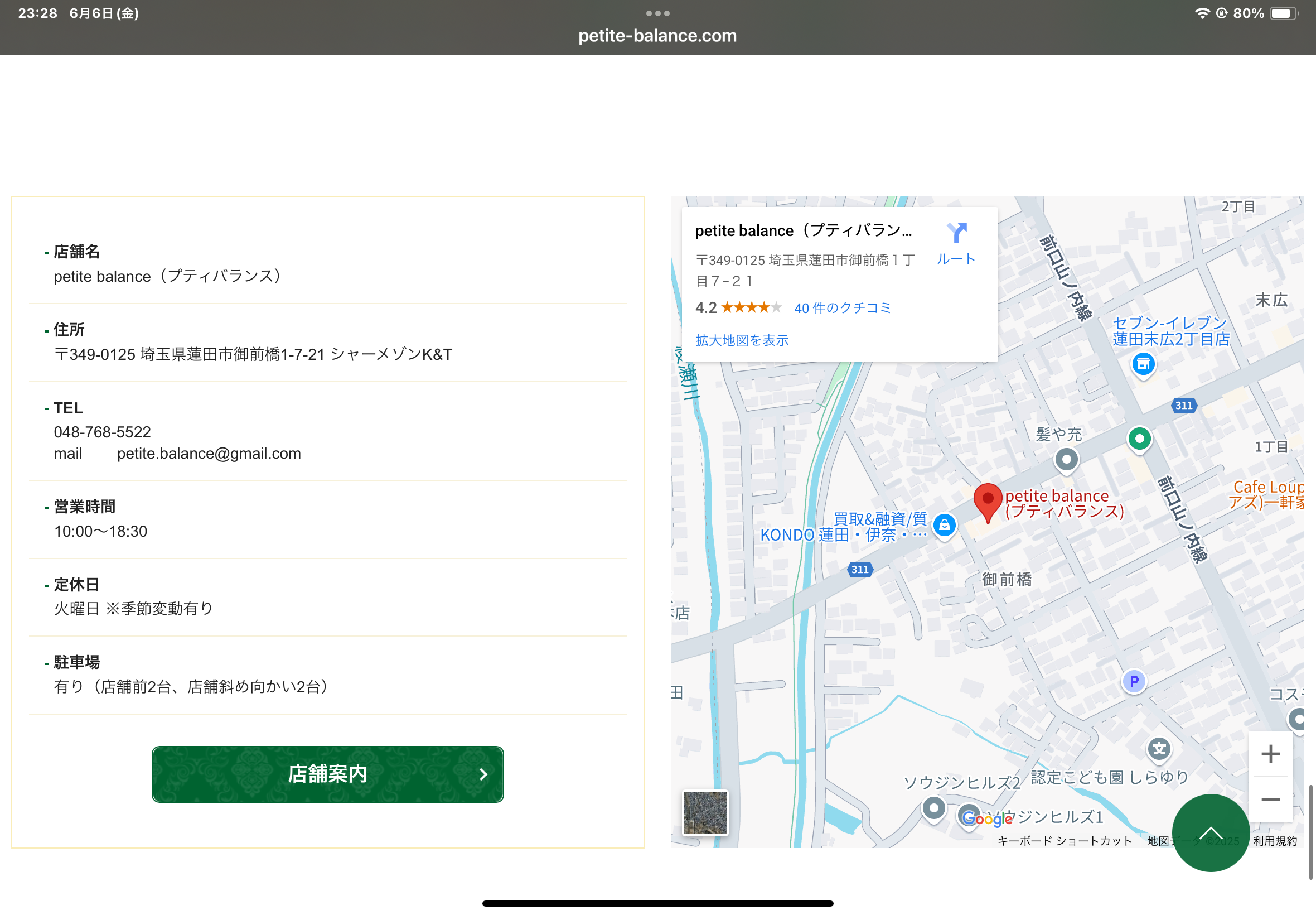This screenshot has width=1316, height=915.
Task: Tap the petite-balance.com address bar
Action: pyautogui.click(x=657, y=36)
